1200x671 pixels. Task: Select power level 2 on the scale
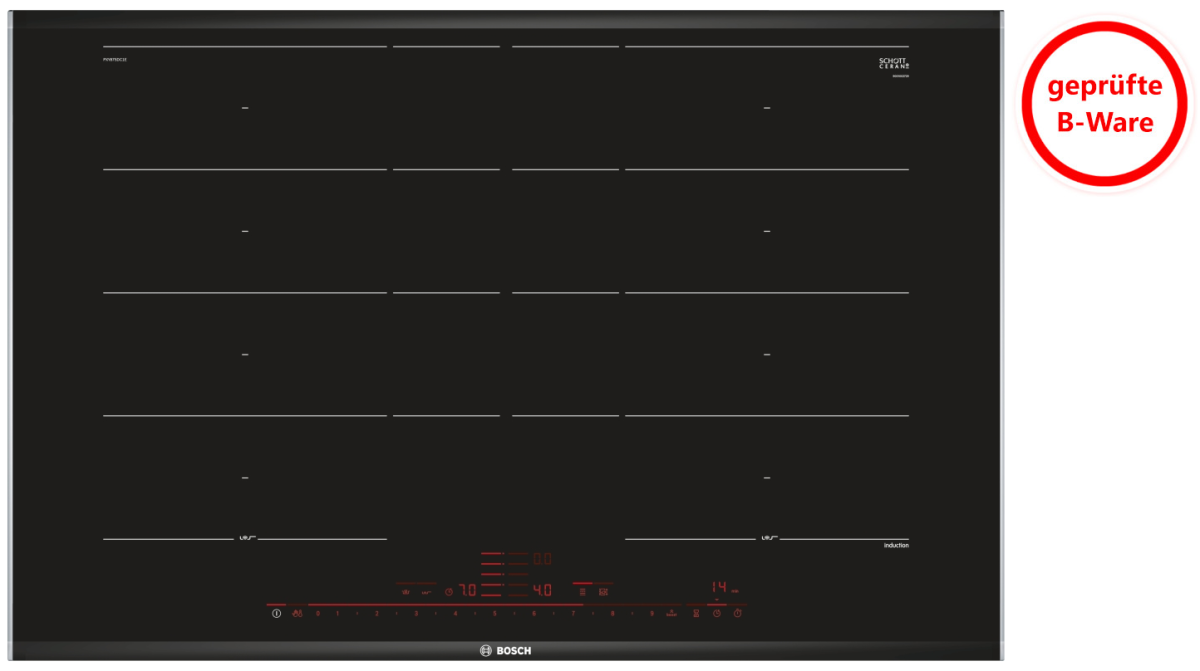(x=377, y=613)
